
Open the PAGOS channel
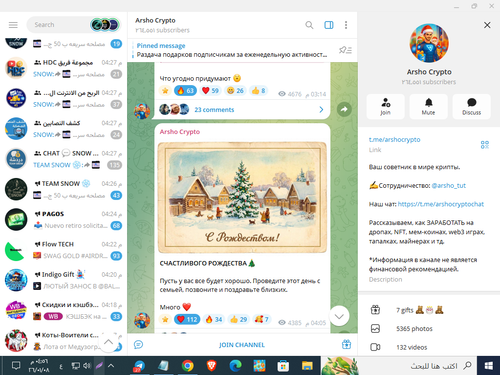click(x=63, y=220)
